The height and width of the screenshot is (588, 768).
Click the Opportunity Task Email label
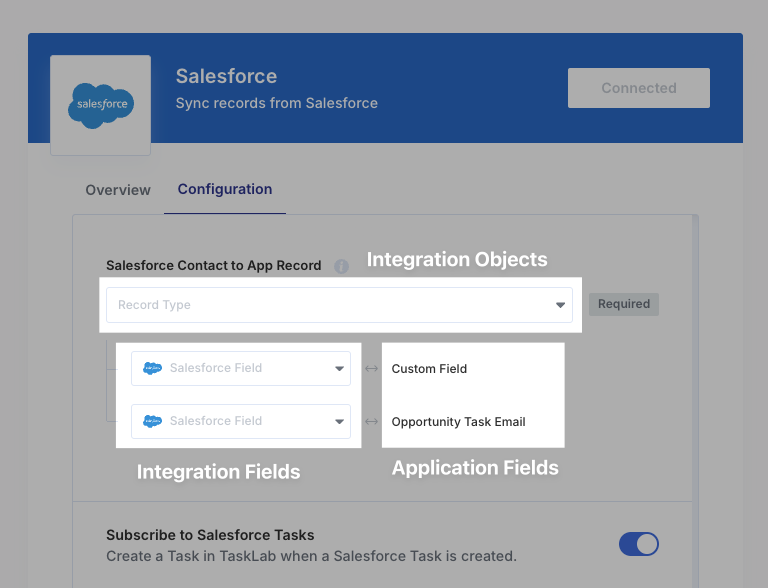458,421
